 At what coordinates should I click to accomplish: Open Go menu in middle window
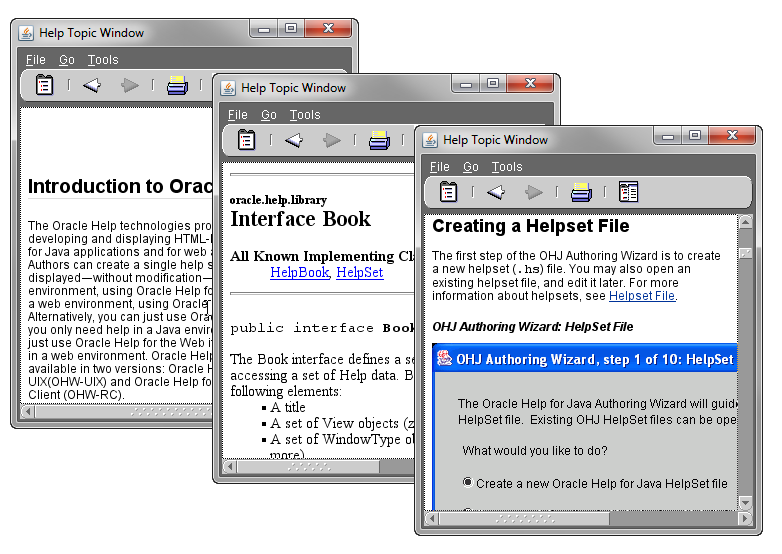(268, 115)
